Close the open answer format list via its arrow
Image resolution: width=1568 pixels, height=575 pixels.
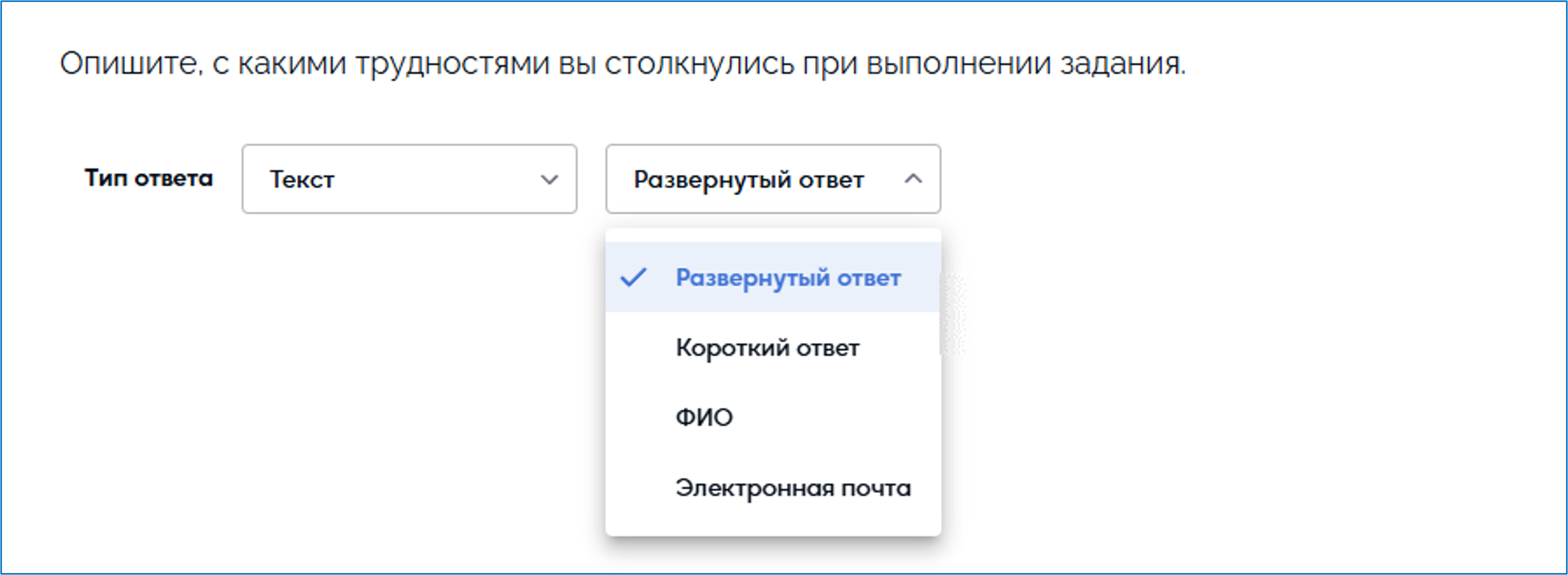click(x=913, y=178)
